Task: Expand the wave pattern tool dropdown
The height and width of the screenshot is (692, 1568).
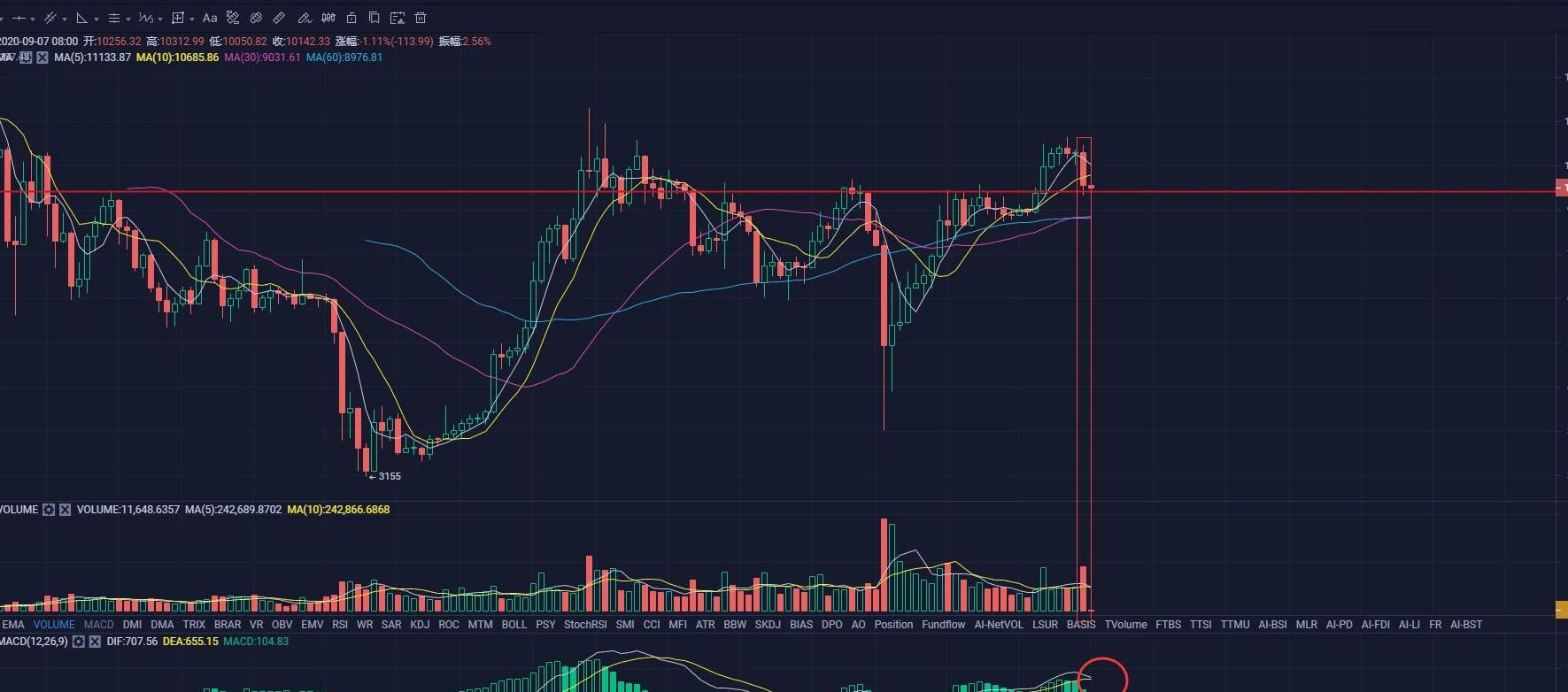Action: point(160,19)
